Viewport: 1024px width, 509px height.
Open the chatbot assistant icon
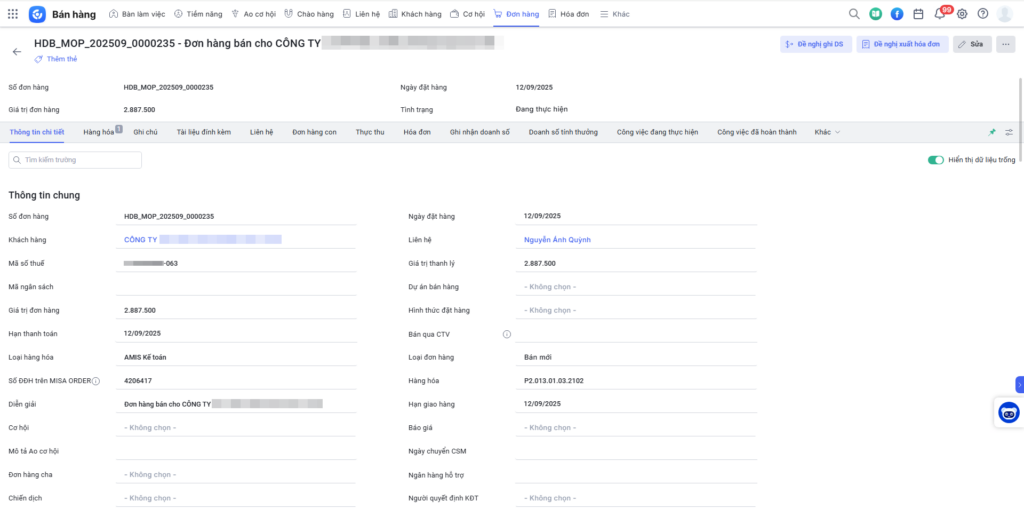pyautogui.click(x=1009, y=412)
